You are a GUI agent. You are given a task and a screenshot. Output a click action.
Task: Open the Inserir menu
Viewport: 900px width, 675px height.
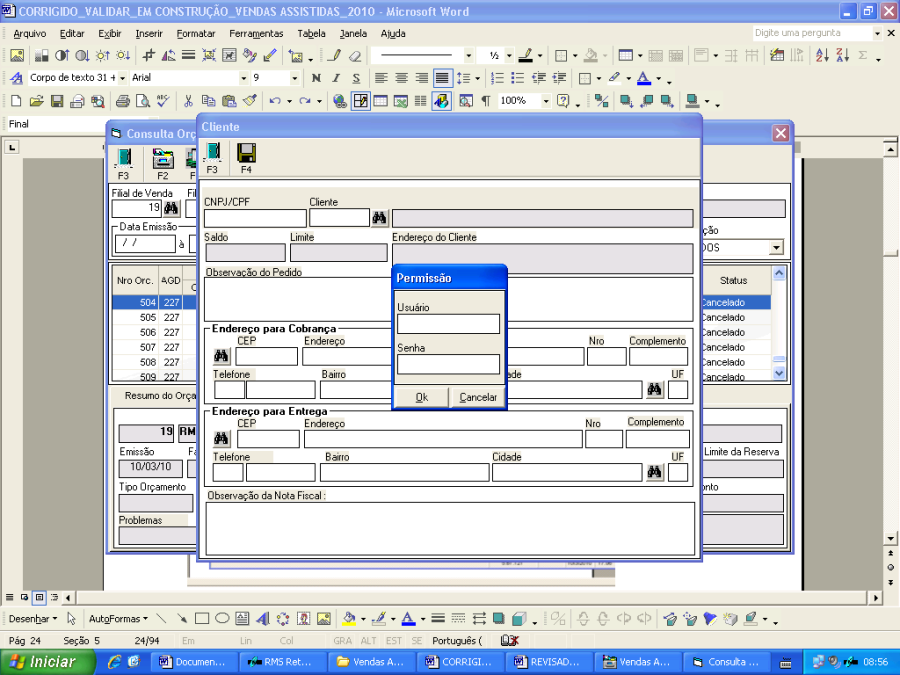(x=149, y=33)
